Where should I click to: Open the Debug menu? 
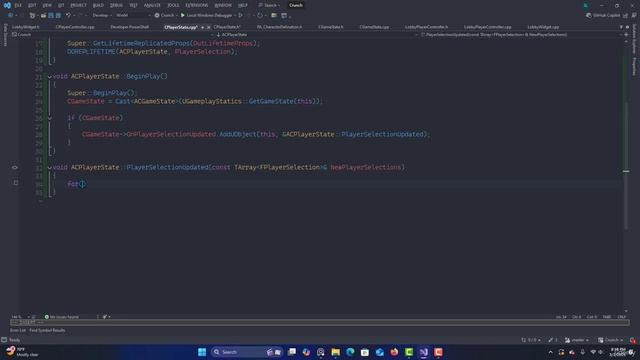tap(116, 5)
